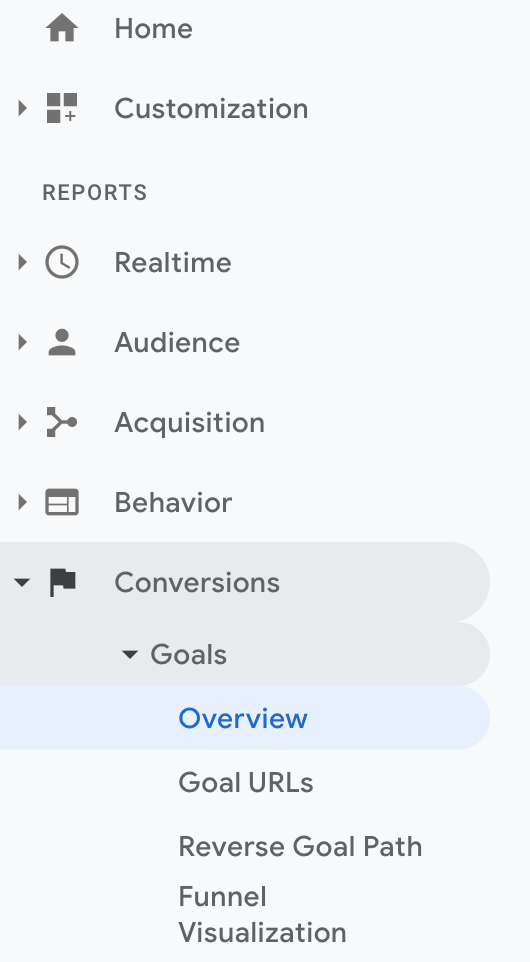
Task: Click the Acquisition branching arrows icon
Action: pos(62,422)
